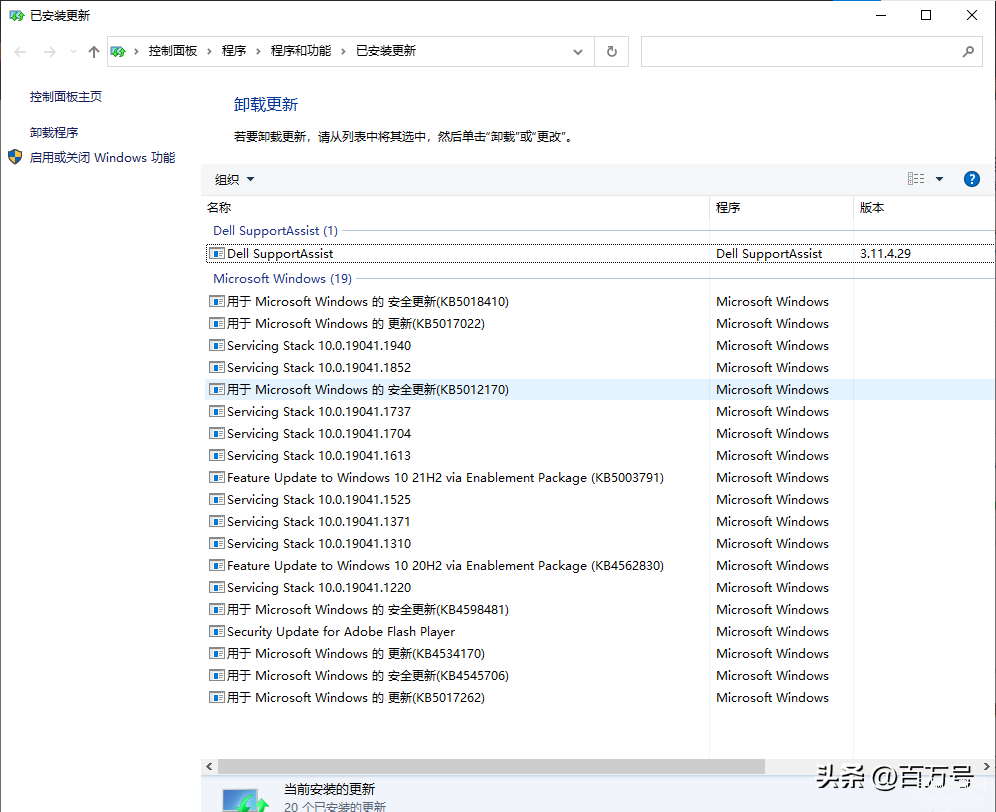Select 已安装更新 breadcrumb segment
Image resolution: width=996 pixels, height=812 pixels.
[x=386, y=51]
